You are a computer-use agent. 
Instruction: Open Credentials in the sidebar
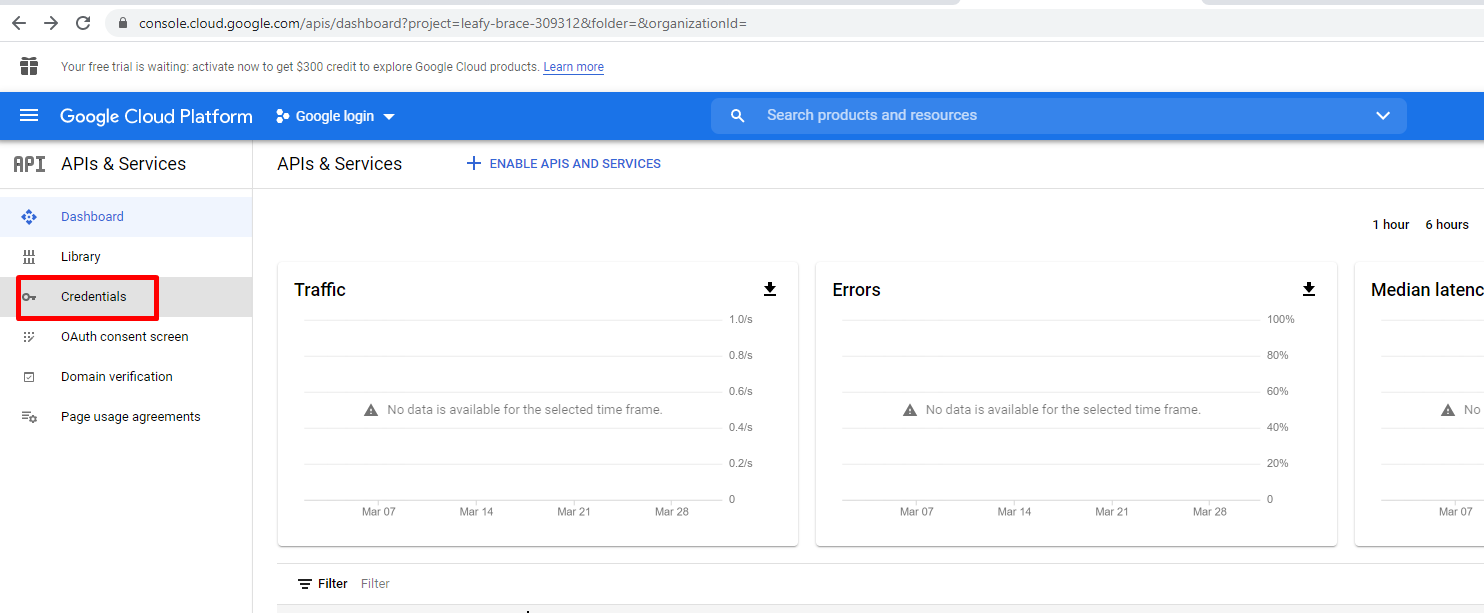click(126, 297)
